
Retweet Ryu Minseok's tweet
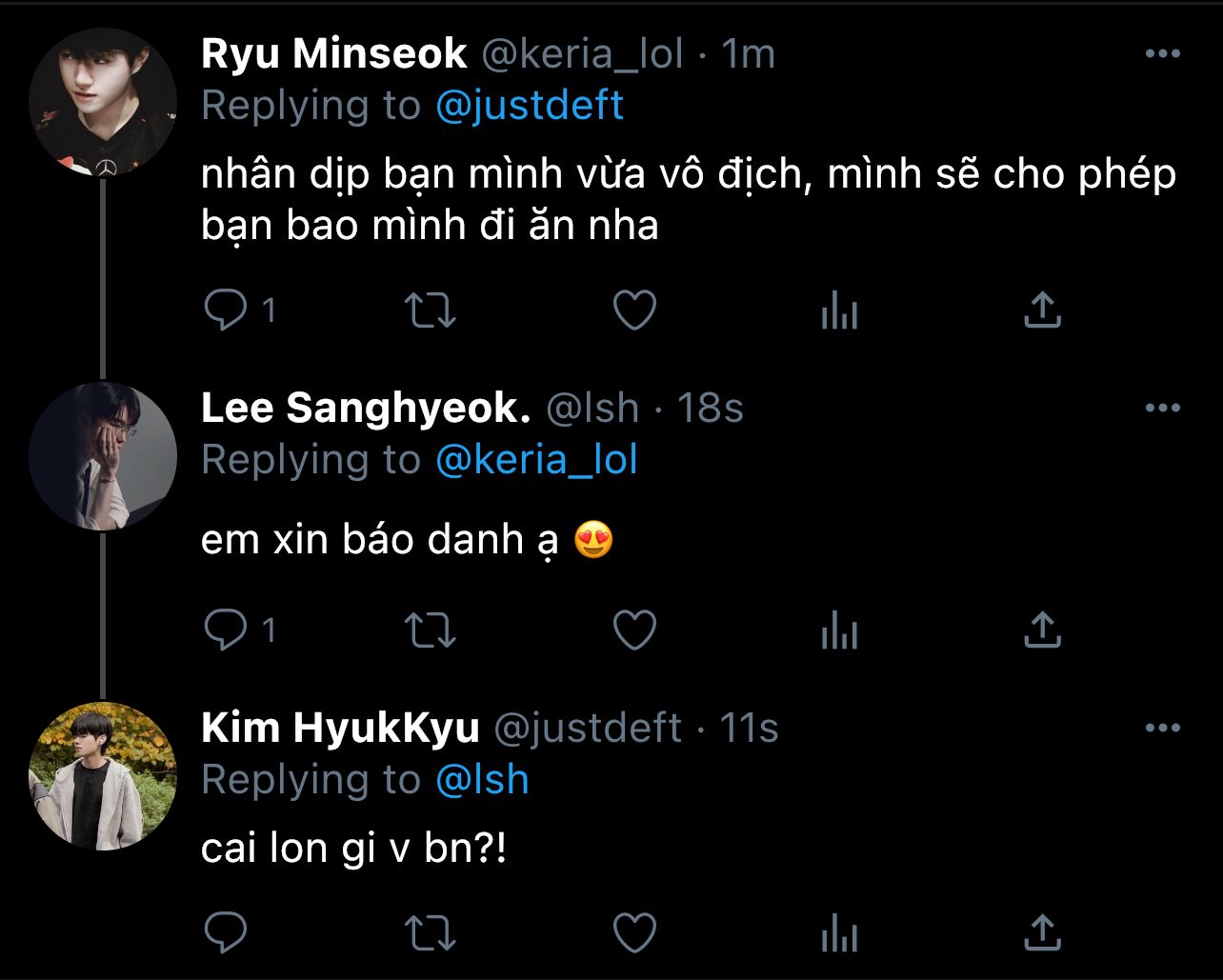[x=431, y=310]
